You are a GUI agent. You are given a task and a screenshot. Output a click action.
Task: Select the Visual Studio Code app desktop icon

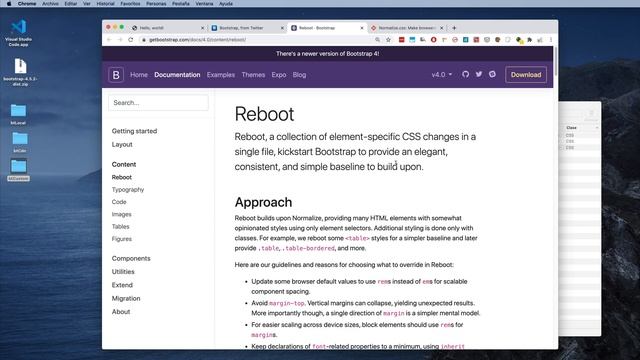[18, 33]
